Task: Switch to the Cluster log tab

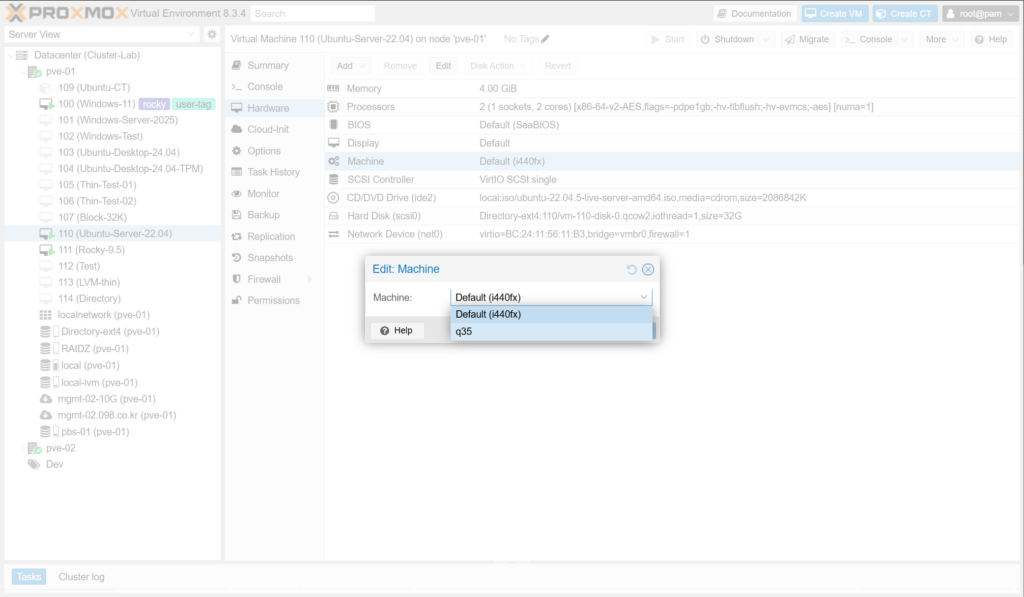Action: click(x=81, y=577)
